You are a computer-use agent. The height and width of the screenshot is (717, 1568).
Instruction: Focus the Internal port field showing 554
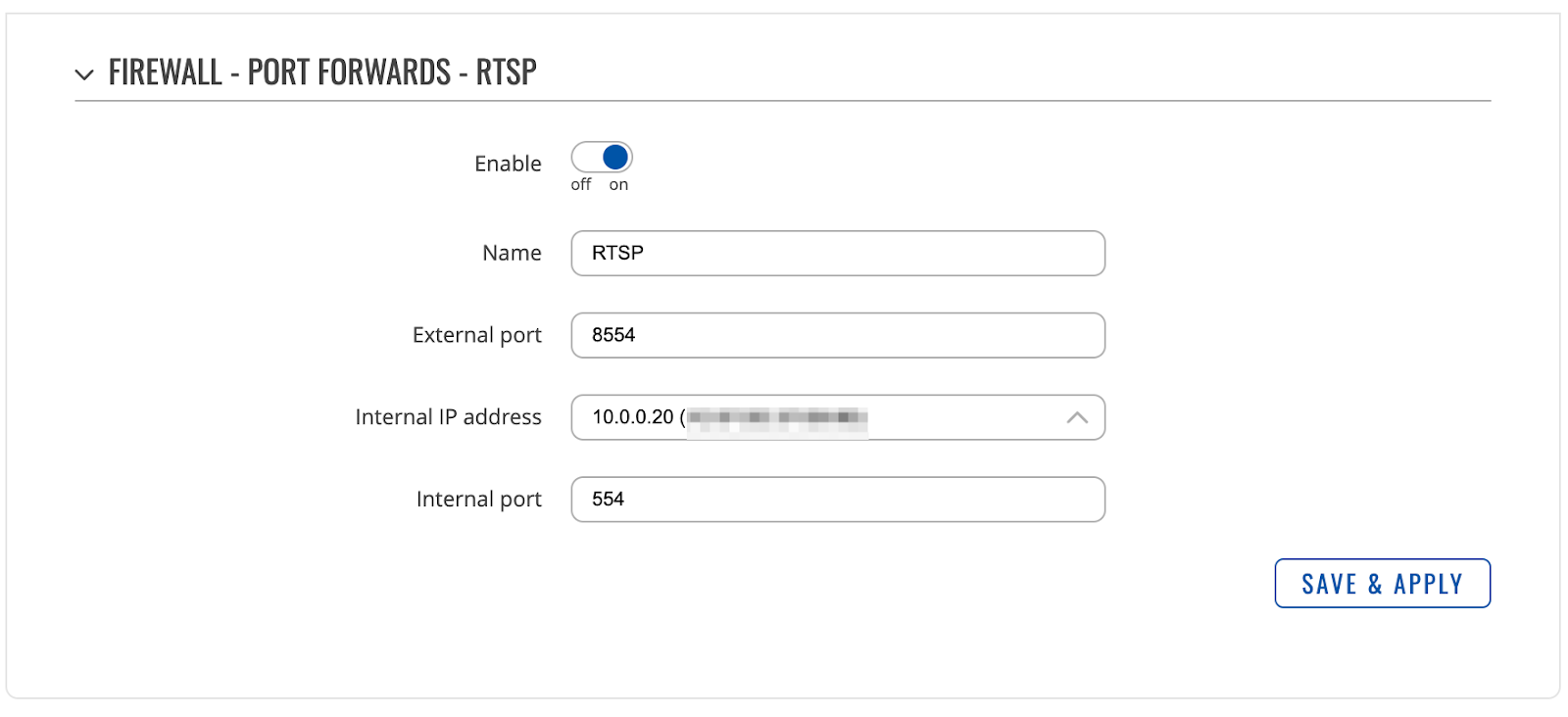[838, 500]
